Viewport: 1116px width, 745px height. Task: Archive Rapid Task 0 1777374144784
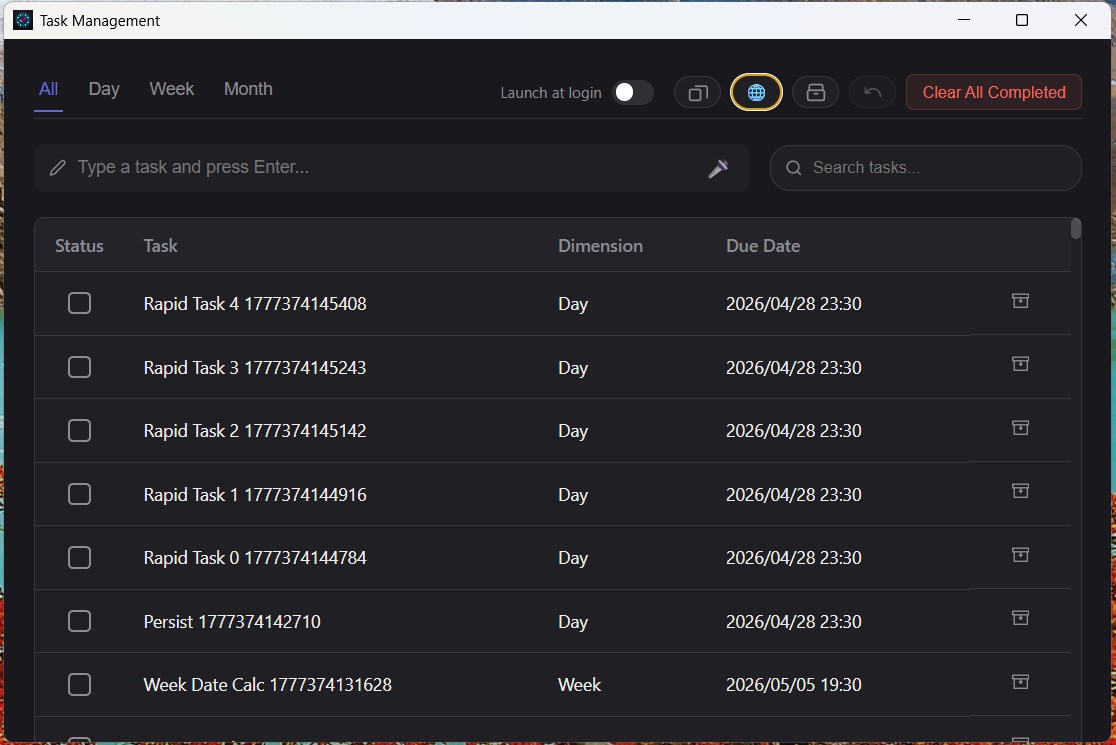[1020, 555]
